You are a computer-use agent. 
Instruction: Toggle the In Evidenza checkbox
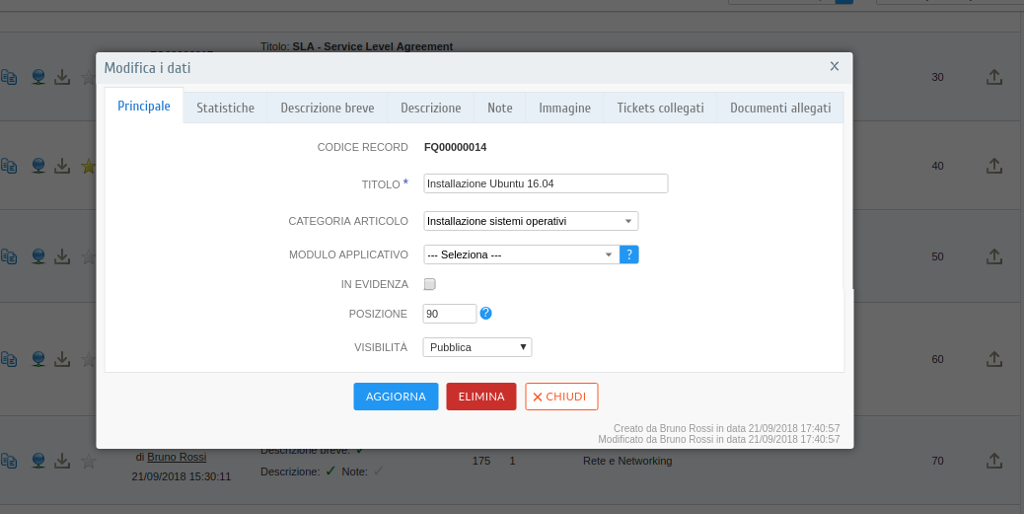click(430, 284)
